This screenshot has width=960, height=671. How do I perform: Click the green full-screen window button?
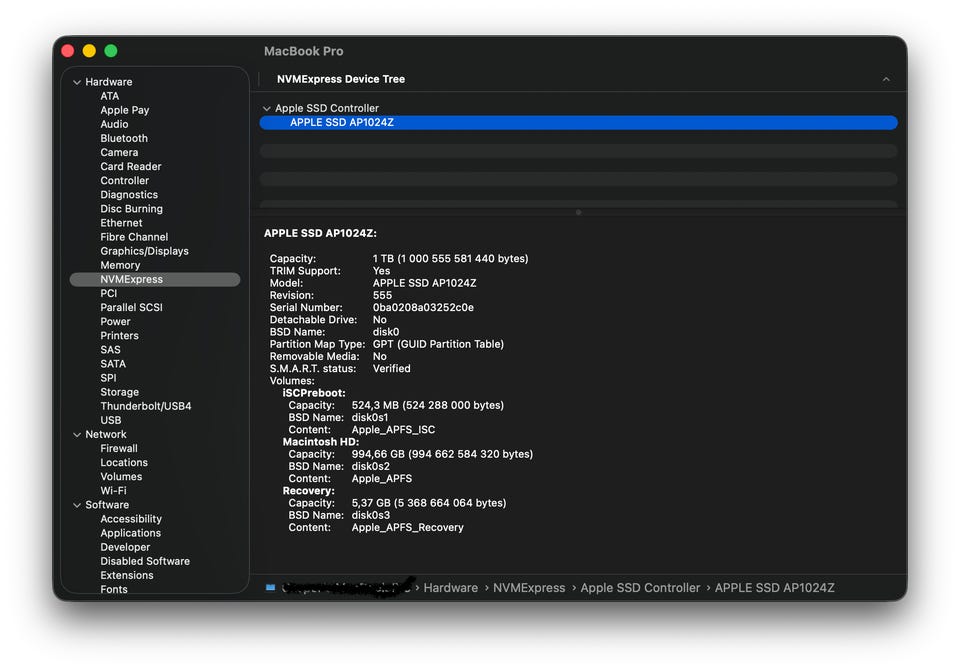pyautogui.click(x=111, y=51)
